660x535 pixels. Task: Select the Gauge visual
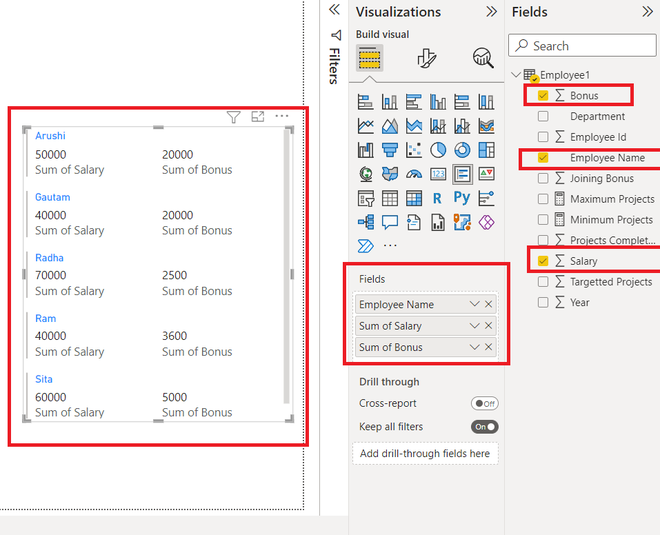pyautogui.click(x=414, y=174)
